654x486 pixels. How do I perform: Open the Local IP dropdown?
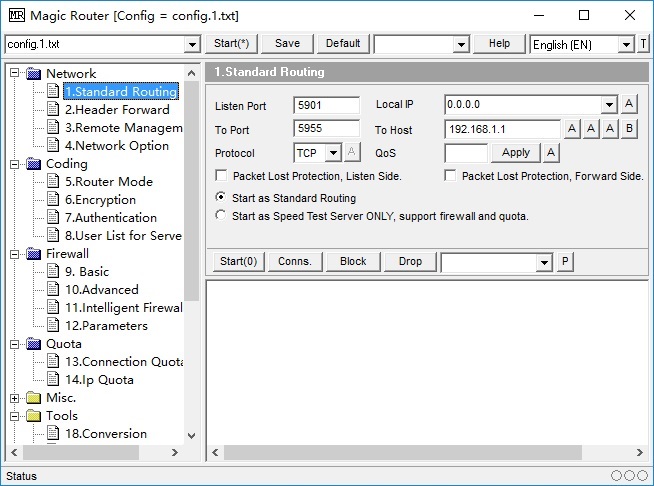pos(609,104)
